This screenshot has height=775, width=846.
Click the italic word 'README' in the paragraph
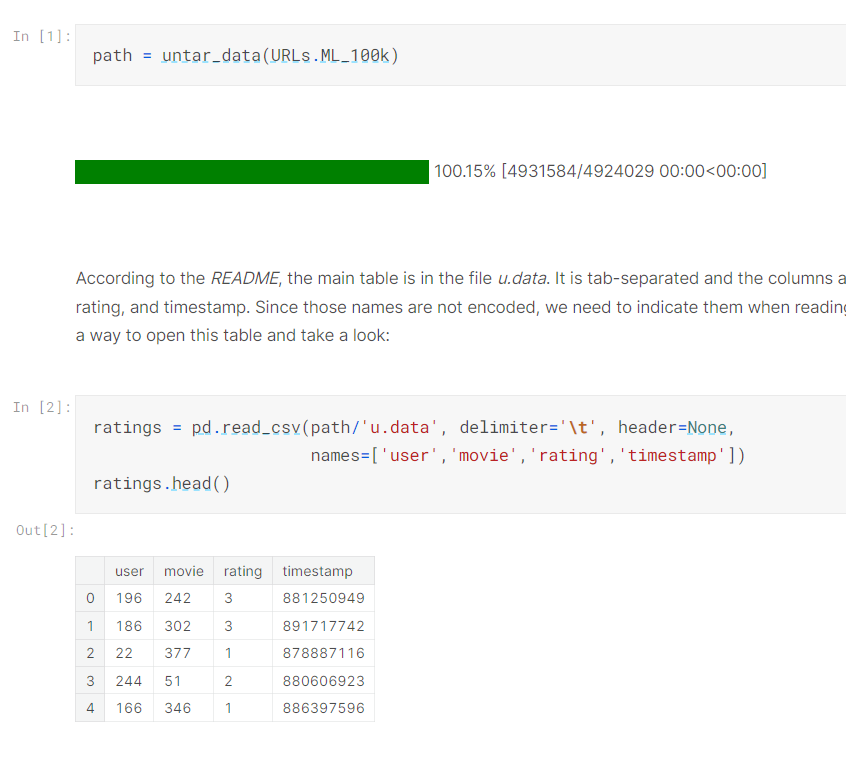point(244,278)
